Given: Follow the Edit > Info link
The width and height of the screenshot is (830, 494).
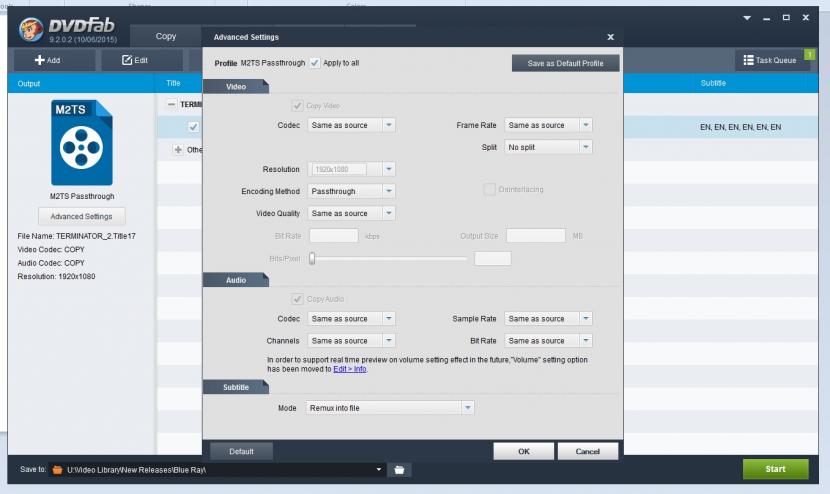Looking at the screenshot, I should [x=349, y=369].
